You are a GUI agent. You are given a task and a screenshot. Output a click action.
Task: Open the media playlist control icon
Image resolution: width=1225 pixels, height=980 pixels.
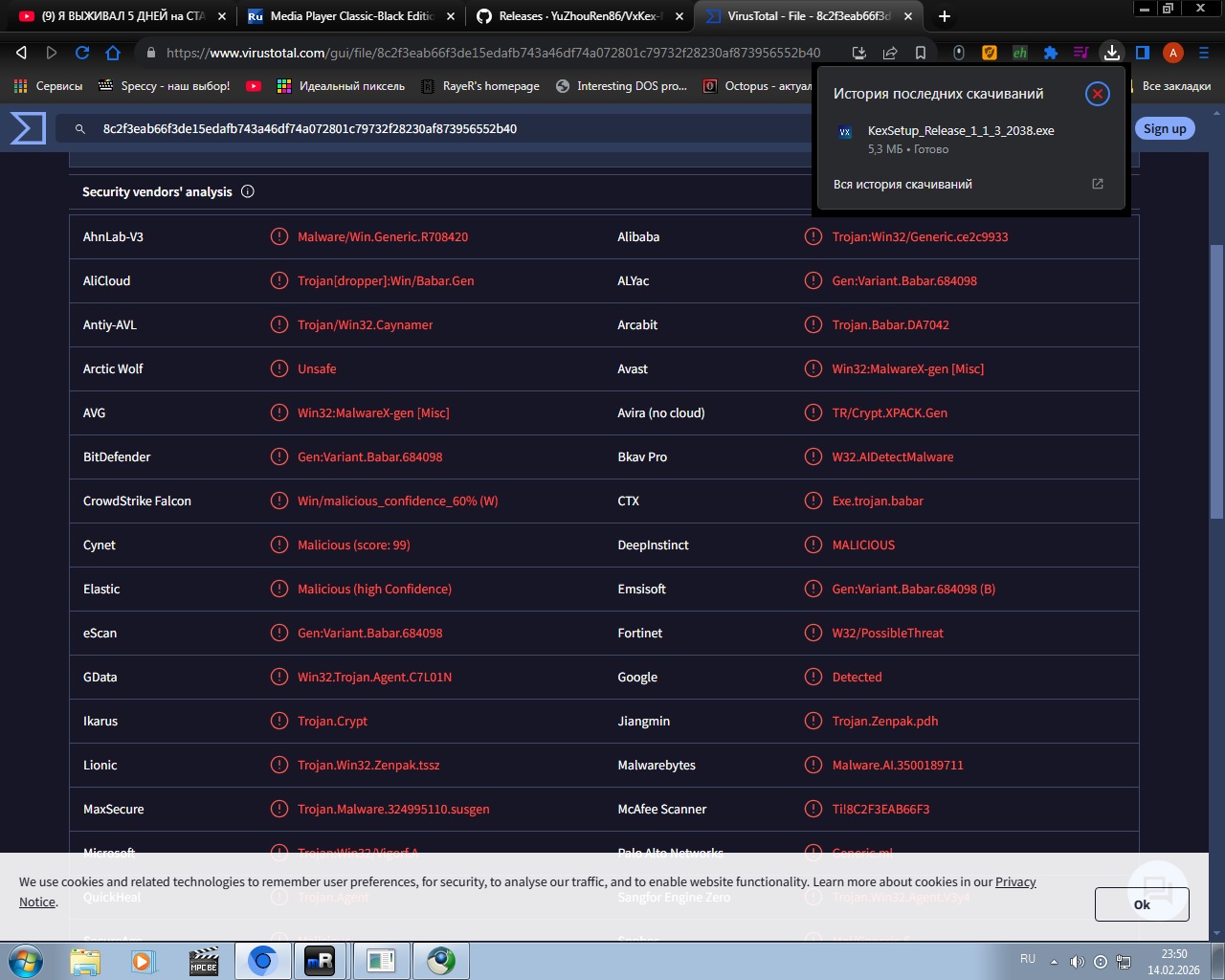click(1081, 53)
